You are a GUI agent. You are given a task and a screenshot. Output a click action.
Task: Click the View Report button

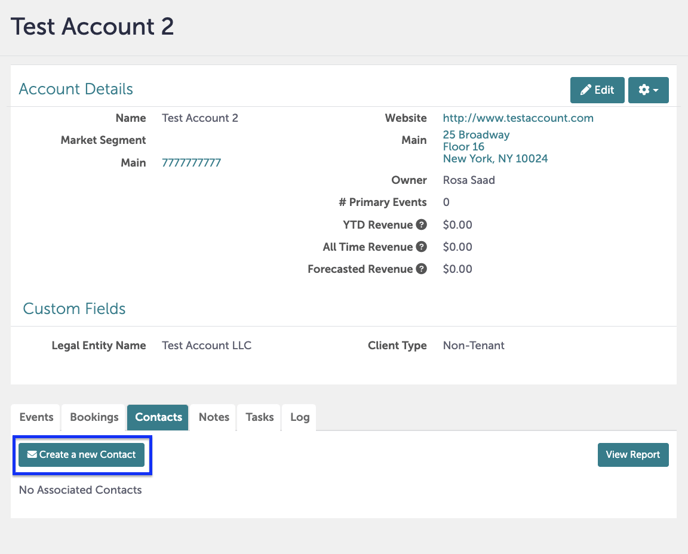(632, 455)
